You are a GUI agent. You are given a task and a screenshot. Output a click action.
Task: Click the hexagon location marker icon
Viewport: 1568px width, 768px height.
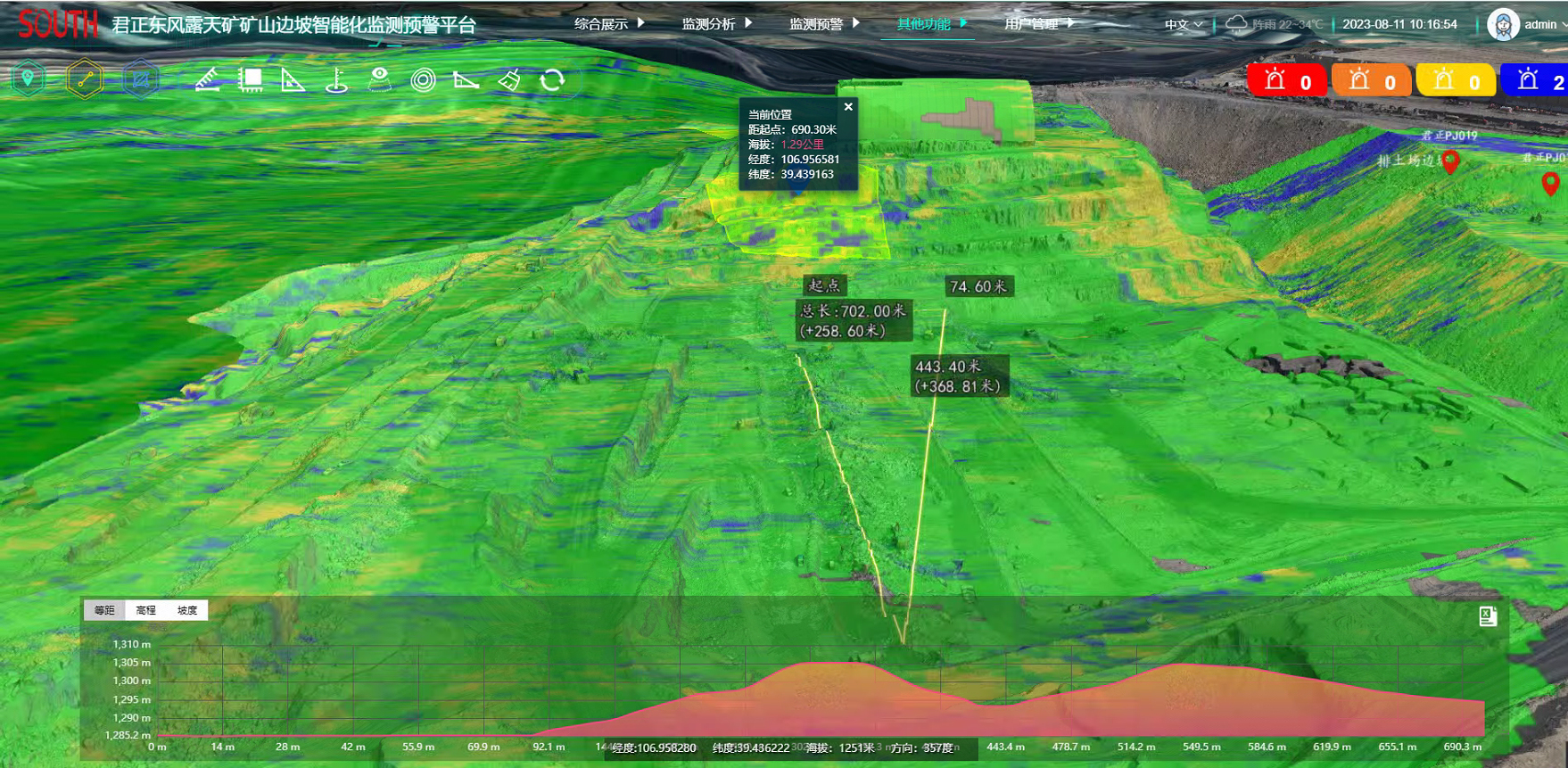tap(29, 79)
